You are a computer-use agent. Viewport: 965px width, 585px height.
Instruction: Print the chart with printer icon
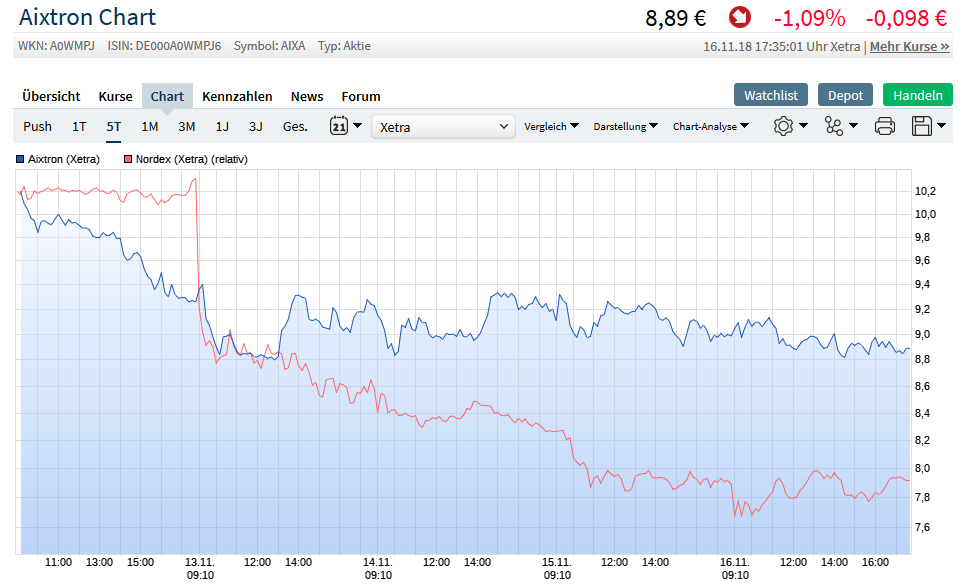coord(884,126)
